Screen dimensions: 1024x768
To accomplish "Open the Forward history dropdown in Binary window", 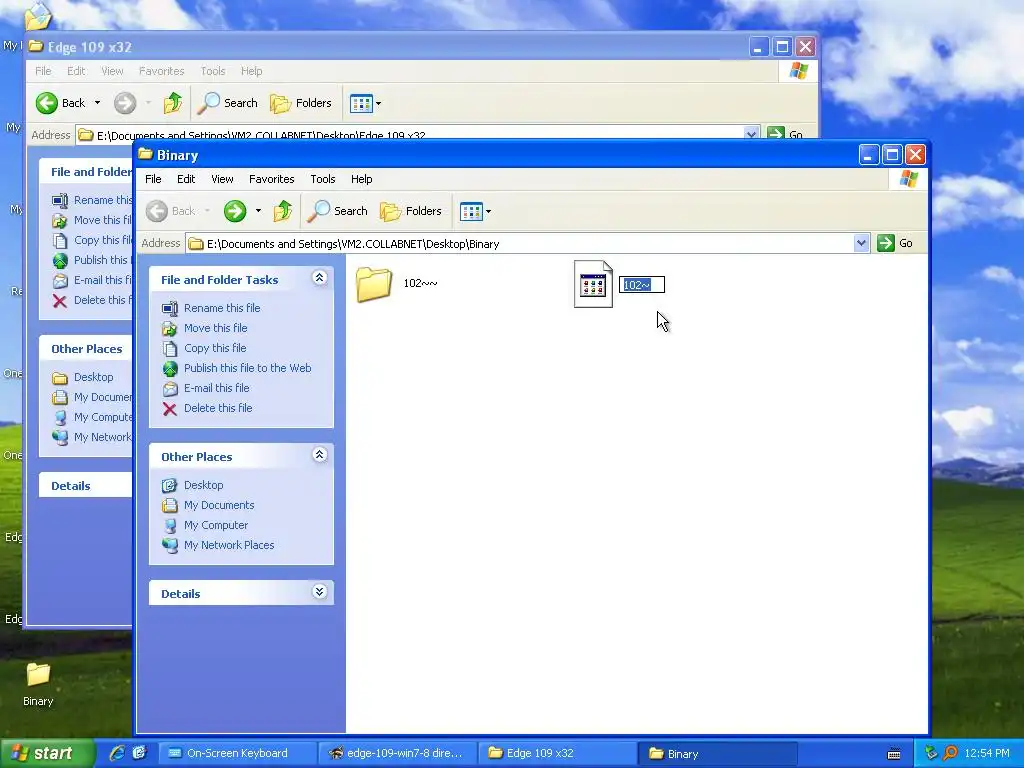I will pos(259,211).
